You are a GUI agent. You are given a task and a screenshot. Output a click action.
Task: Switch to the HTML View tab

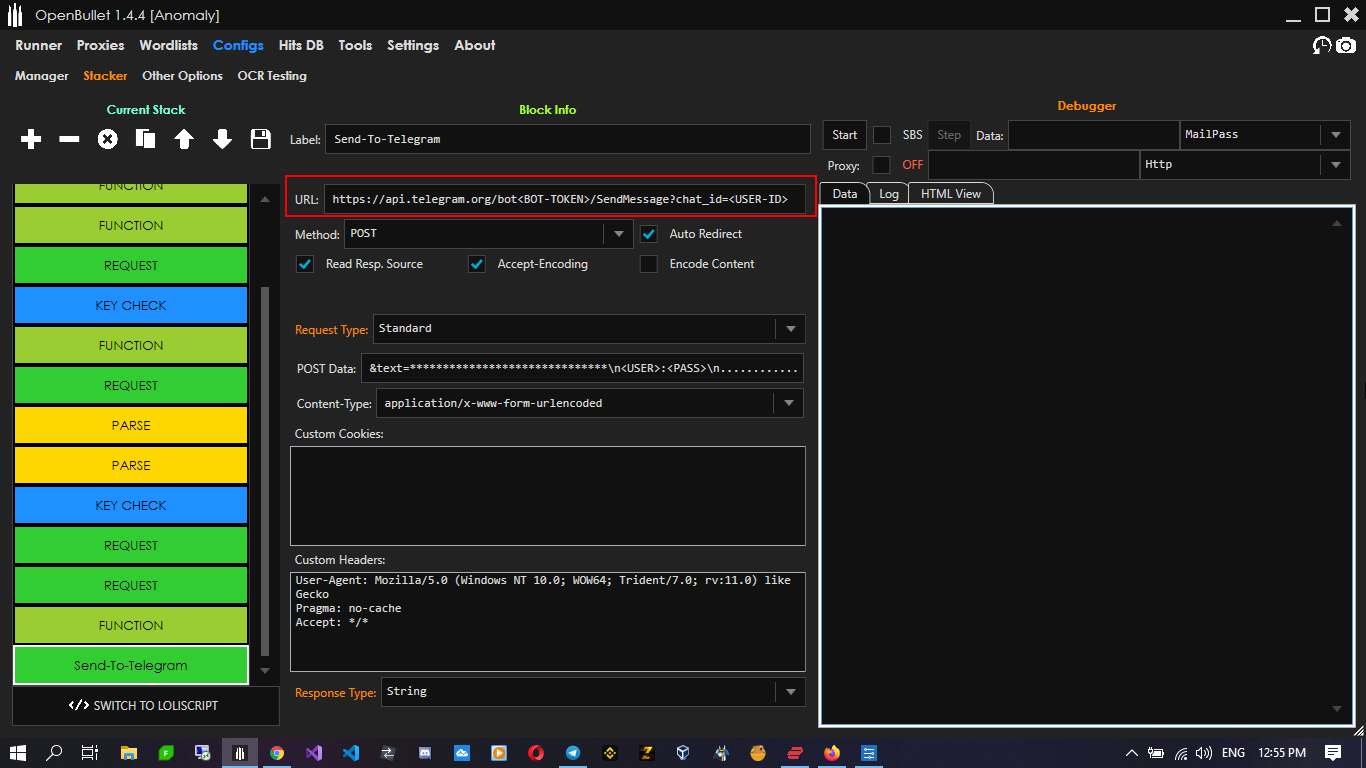pos(951,194)
